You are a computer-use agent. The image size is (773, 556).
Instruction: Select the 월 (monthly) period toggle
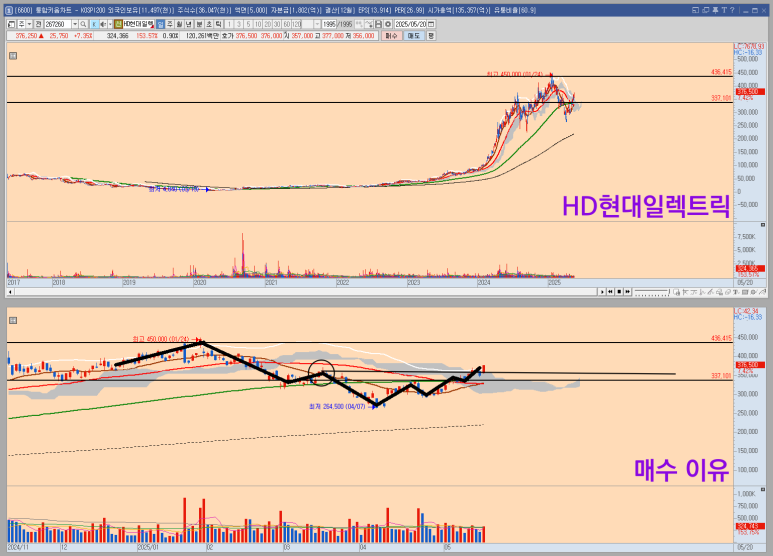(179, 24)
